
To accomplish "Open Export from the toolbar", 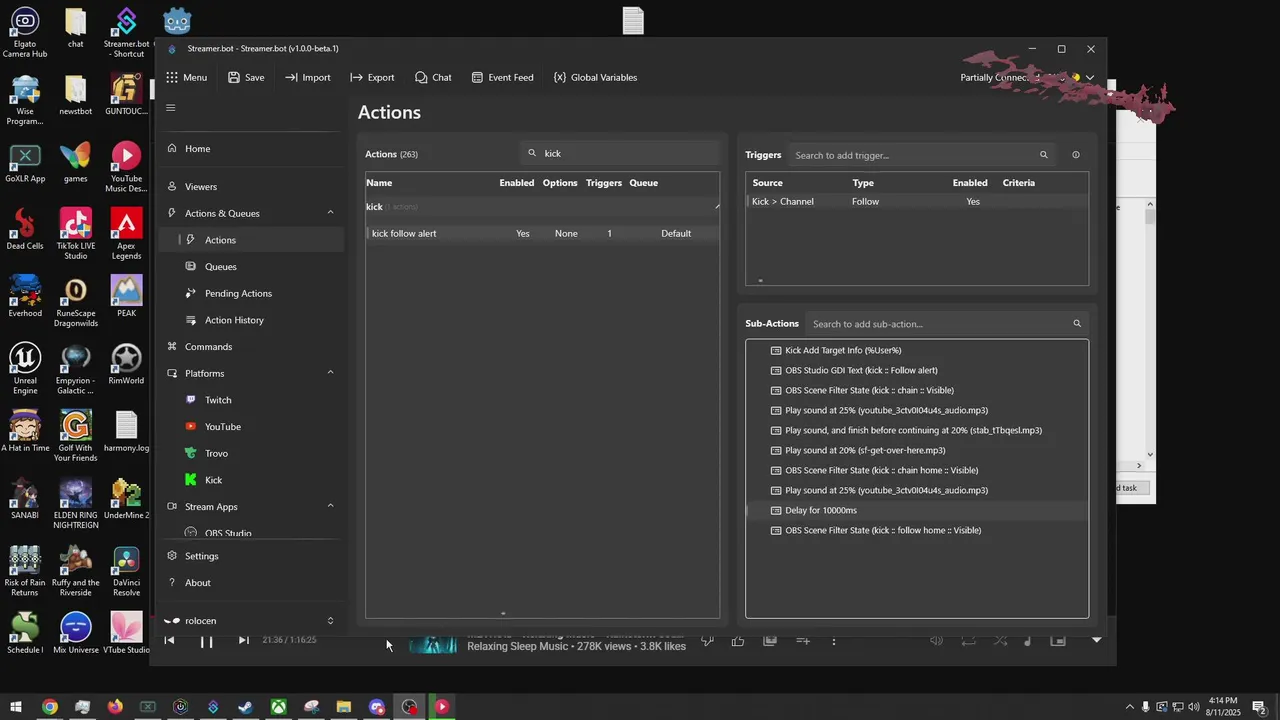I will [x=372, y=77].
